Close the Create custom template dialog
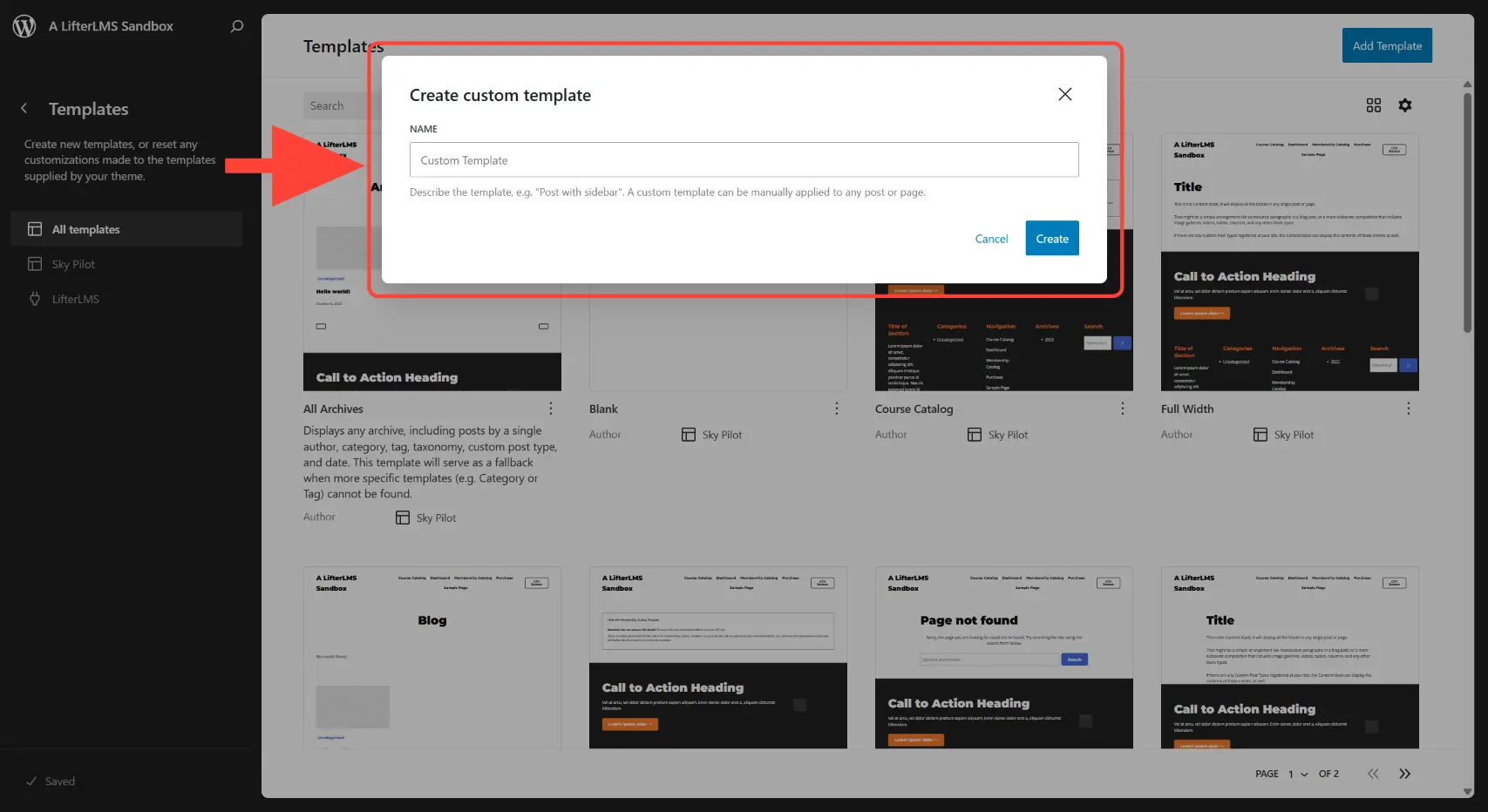This screenshot has width=1488, height=812. point(1064,94)
